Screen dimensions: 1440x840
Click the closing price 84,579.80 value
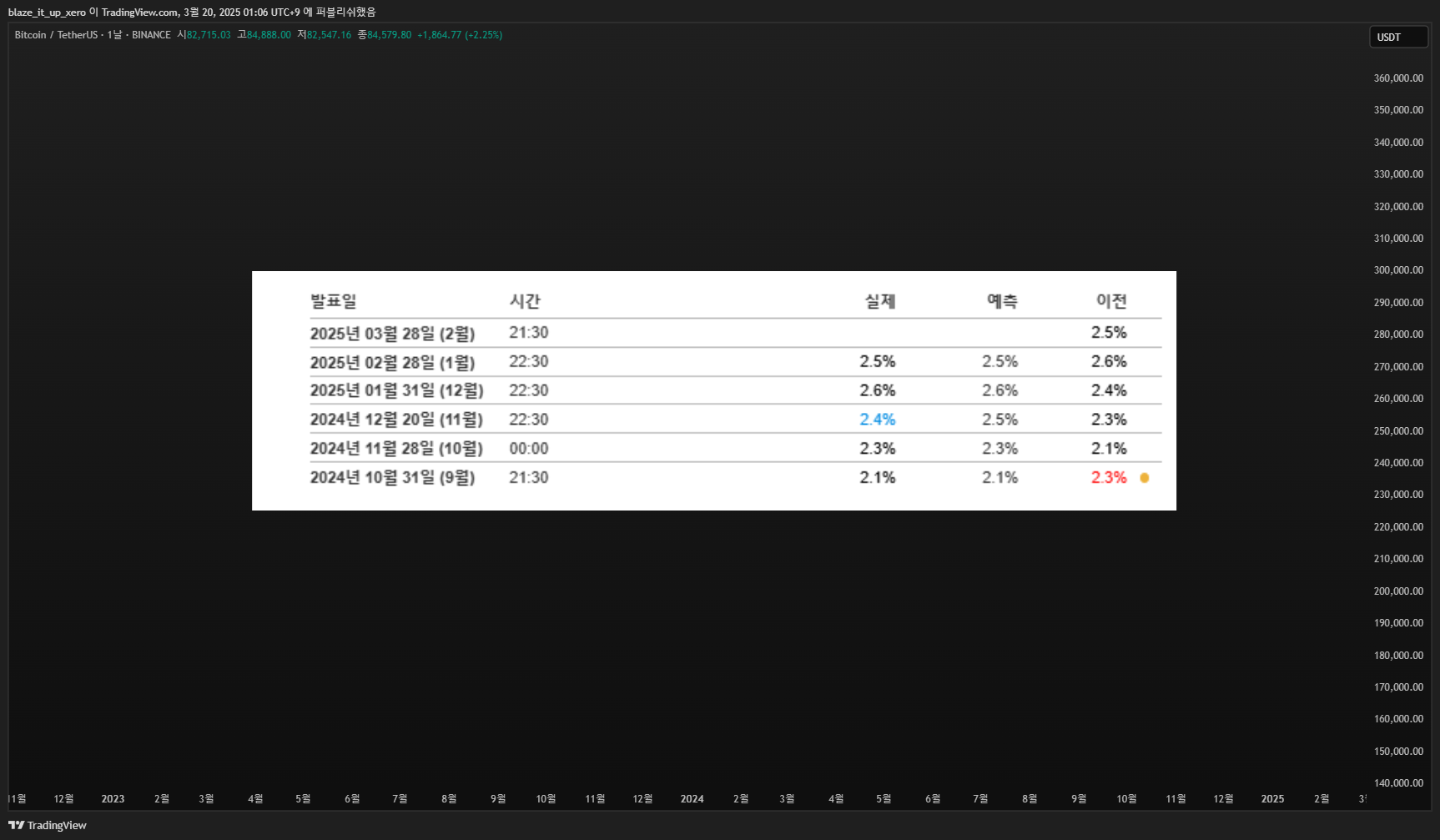(x=389, y=35)
